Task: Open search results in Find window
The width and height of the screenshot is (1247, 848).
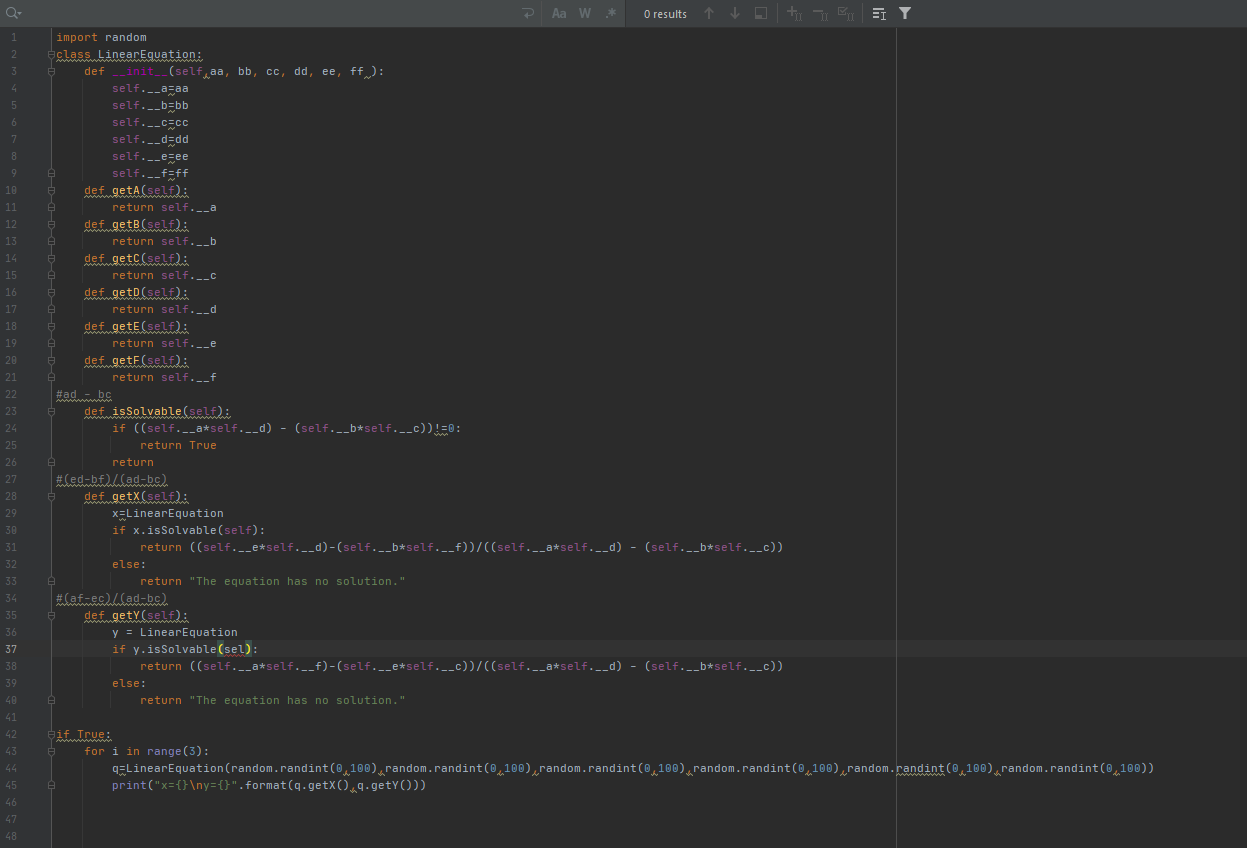Action: [x=761, y=13]
